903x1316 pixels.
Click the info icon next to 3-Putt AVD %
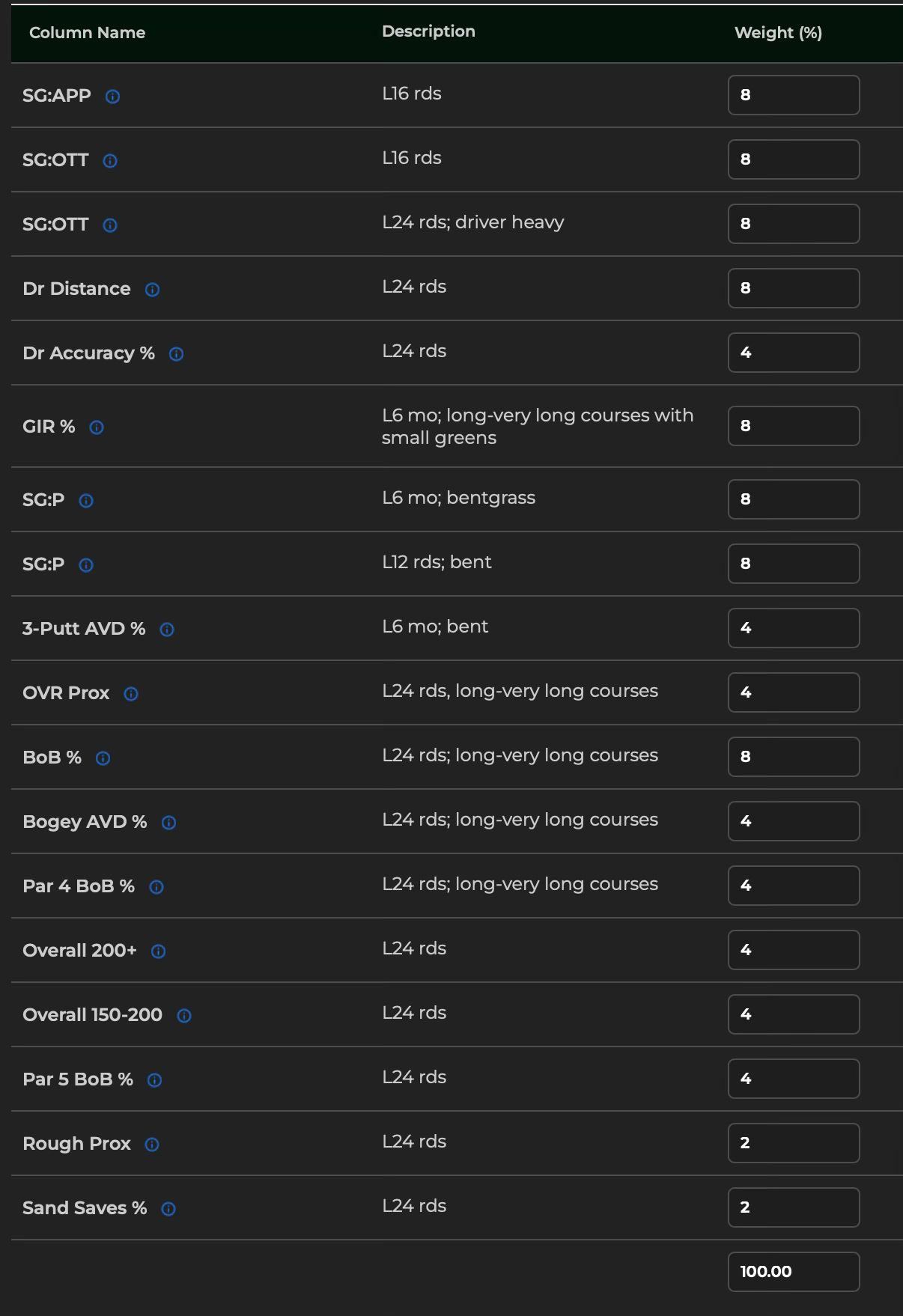pos(167,630)
